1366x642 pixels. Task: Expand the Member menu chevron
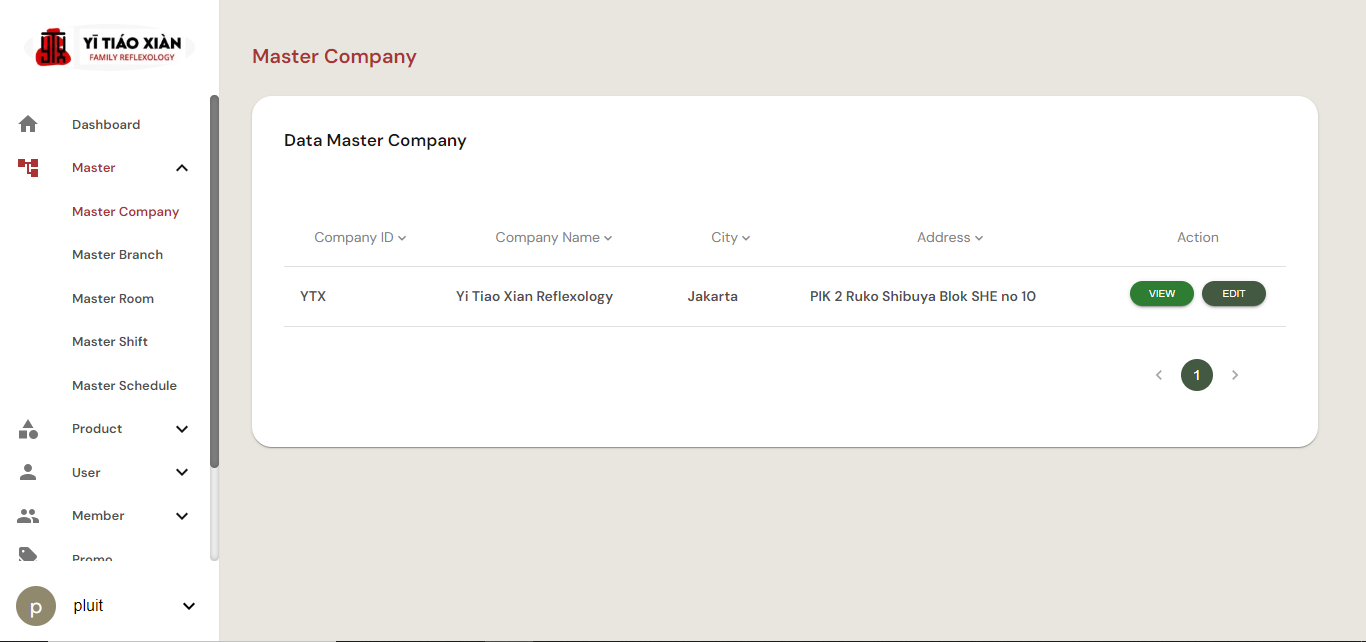pos(182,516)
